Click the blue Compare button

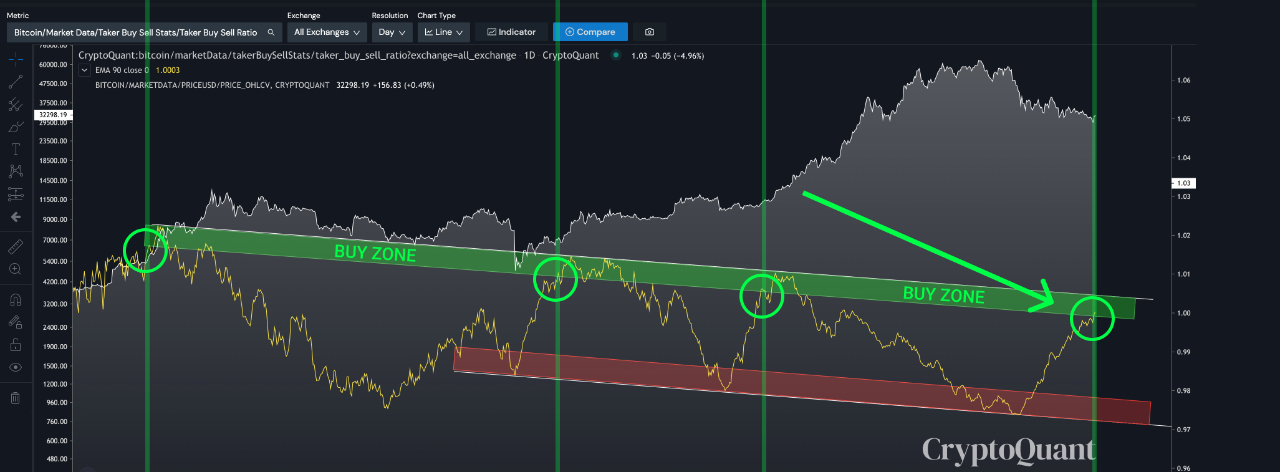tap(590, 32)
